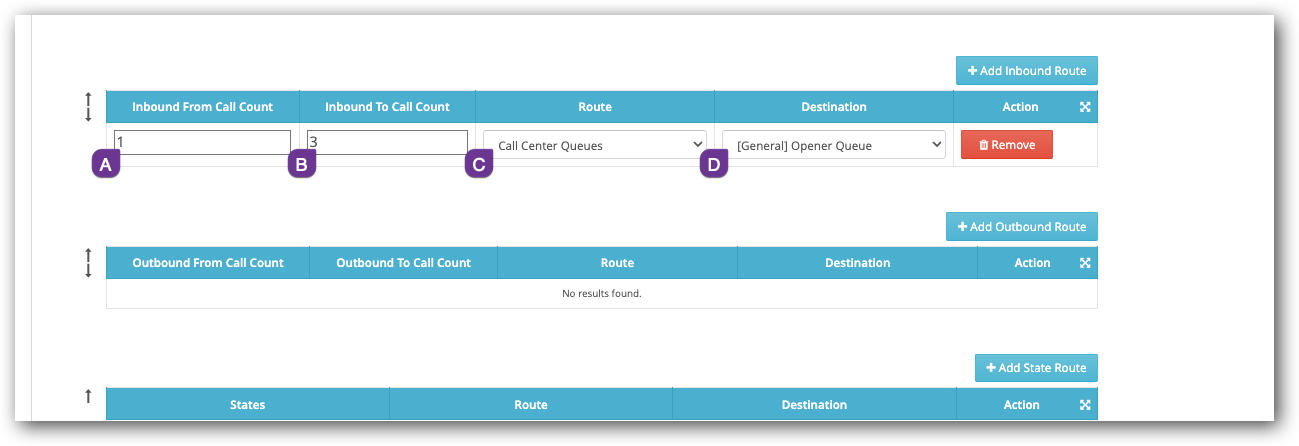Click the reorder arrows beside the inbound table
This screenshot has height=446, width=1299.
tap(88, 107)
